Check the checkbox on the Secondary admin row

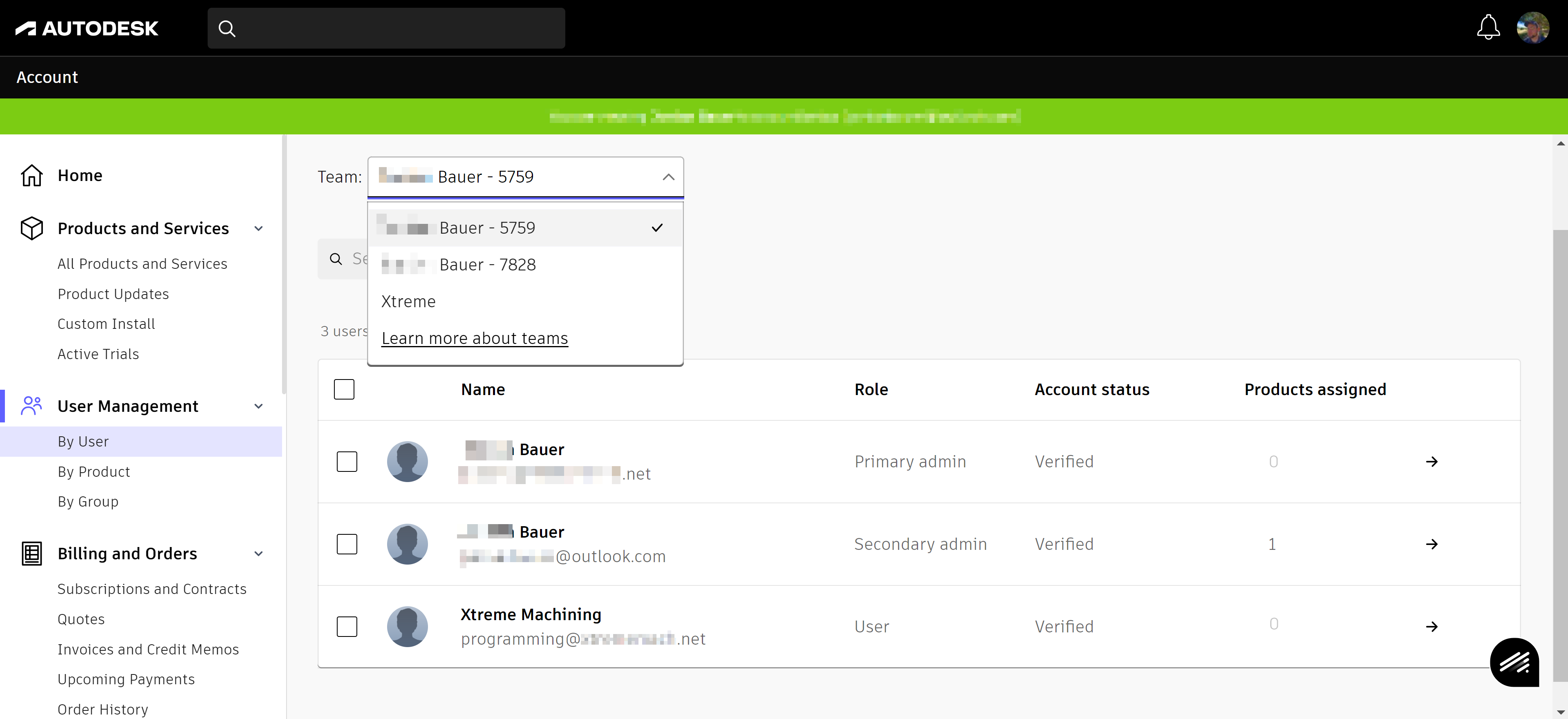coord(347,545)
